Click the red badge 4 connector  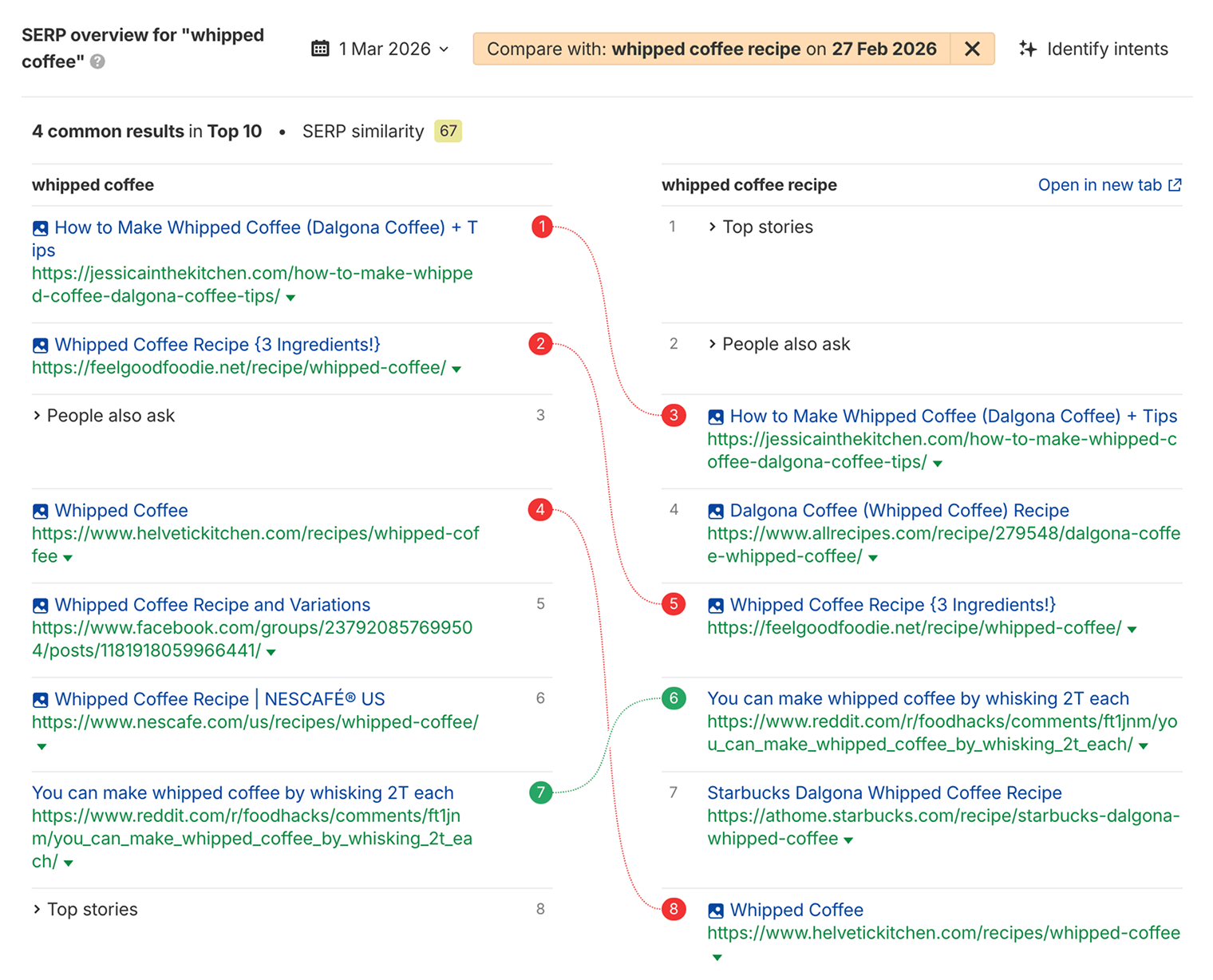pos(541,510)
